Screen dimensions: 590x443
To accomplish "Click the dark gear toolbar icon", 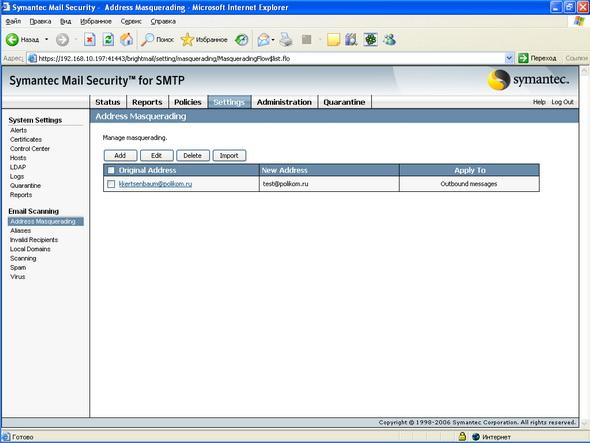I will pos(371,40).
